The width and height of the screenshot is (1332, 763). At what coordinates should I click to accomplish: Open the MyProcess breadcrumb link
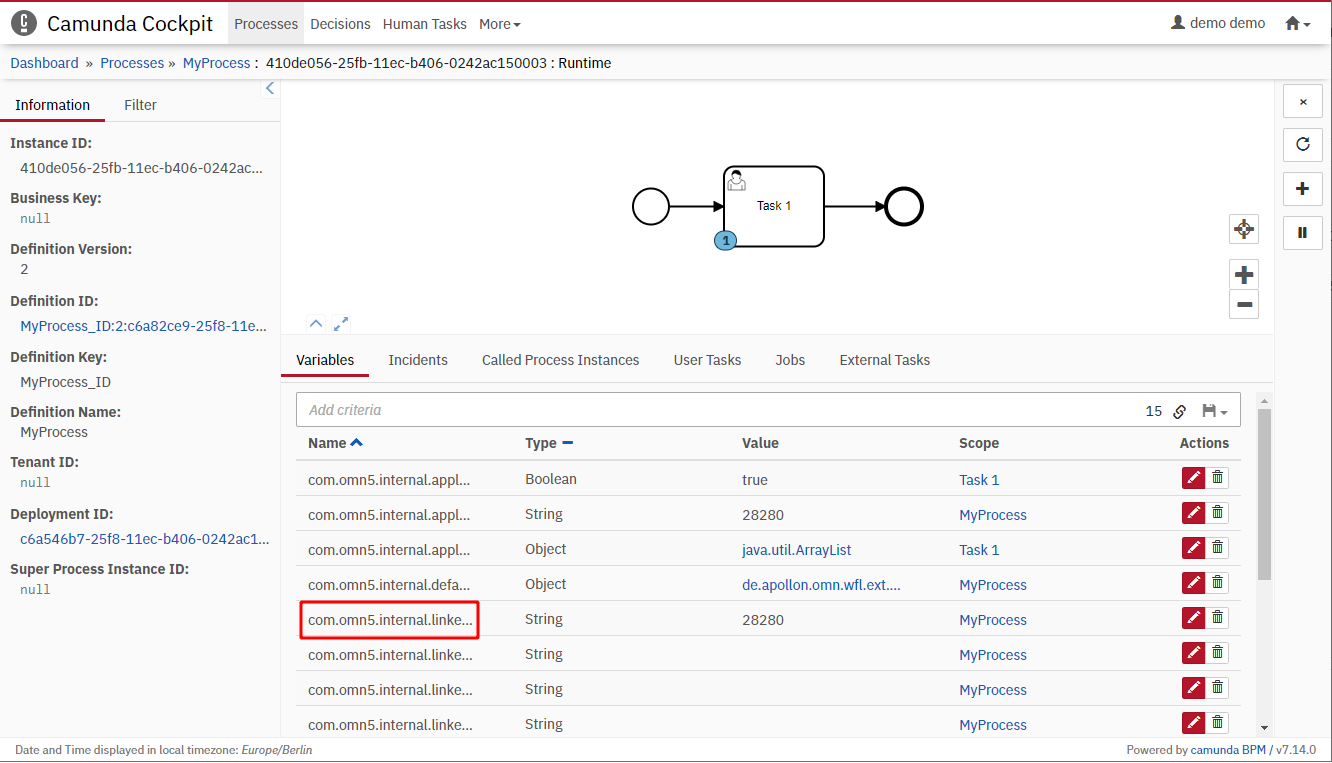pos(216,63)
